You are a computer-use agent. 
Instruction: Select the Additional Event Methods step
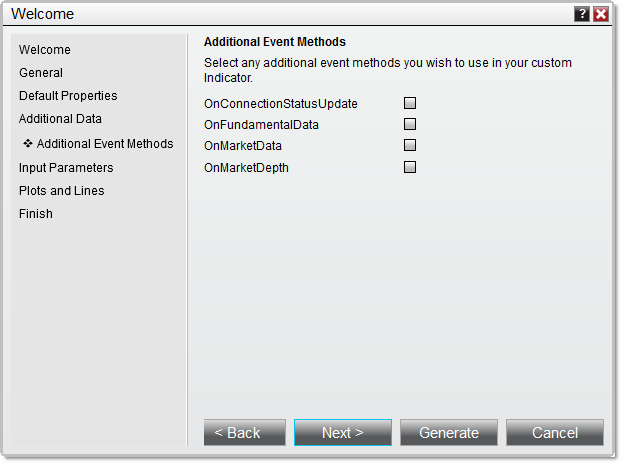(x=105, y=144)
